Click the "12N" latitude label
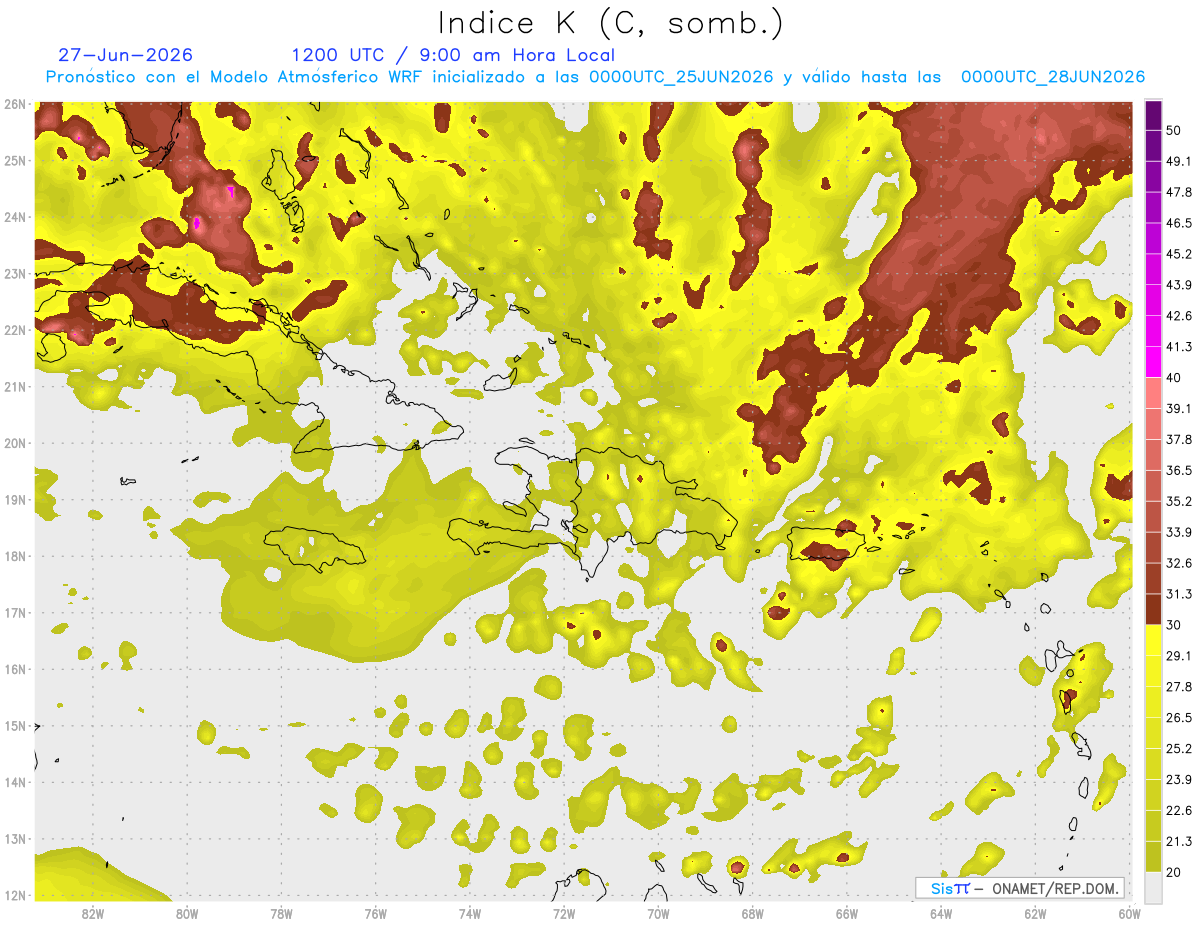1200x927 pixels. point(14,895)
